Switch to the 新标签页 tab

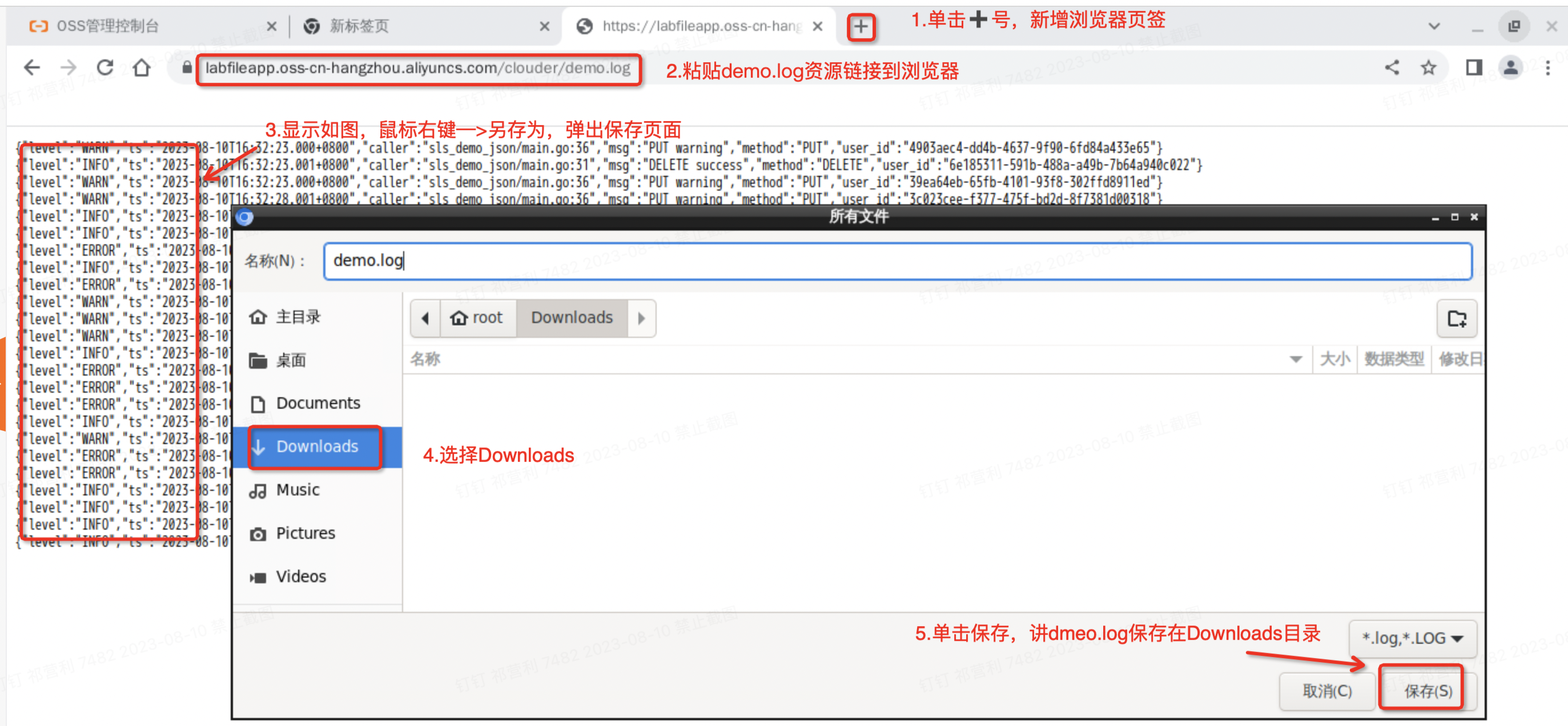(x=359, y=26)
